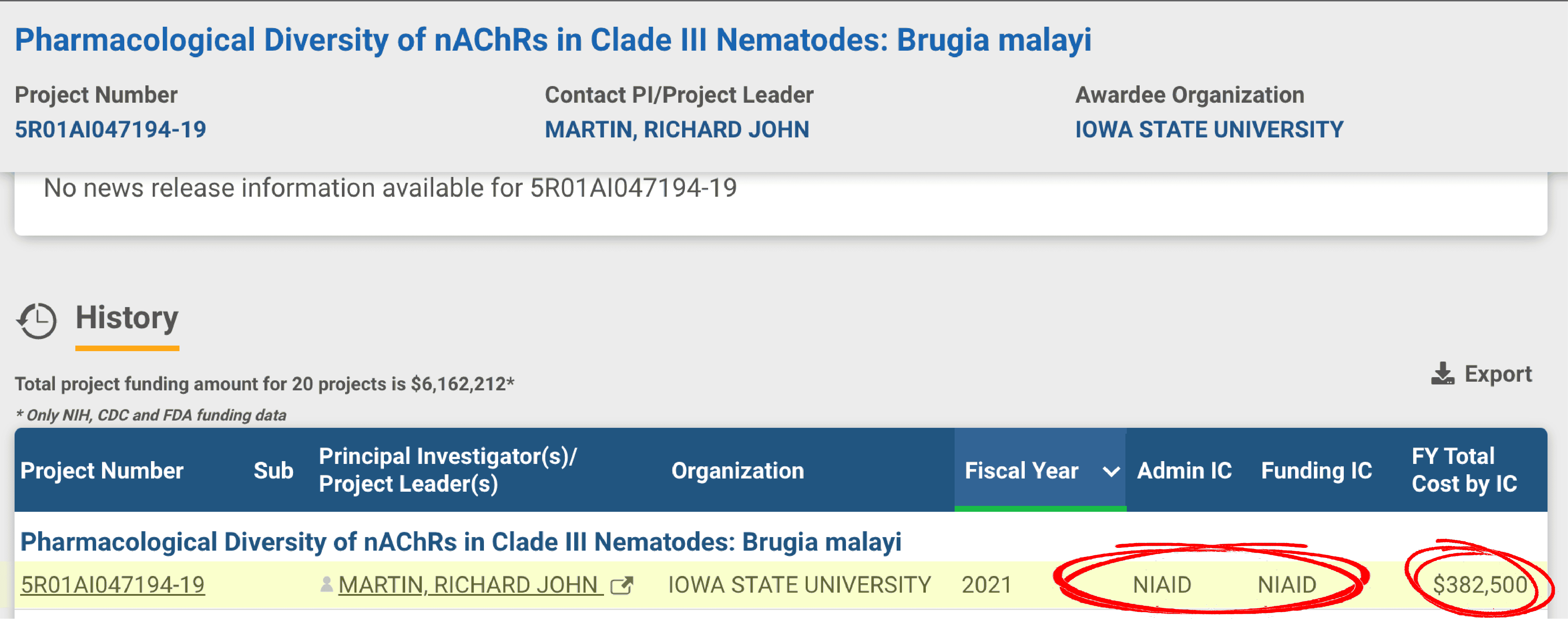Open the History section tab

127,318
